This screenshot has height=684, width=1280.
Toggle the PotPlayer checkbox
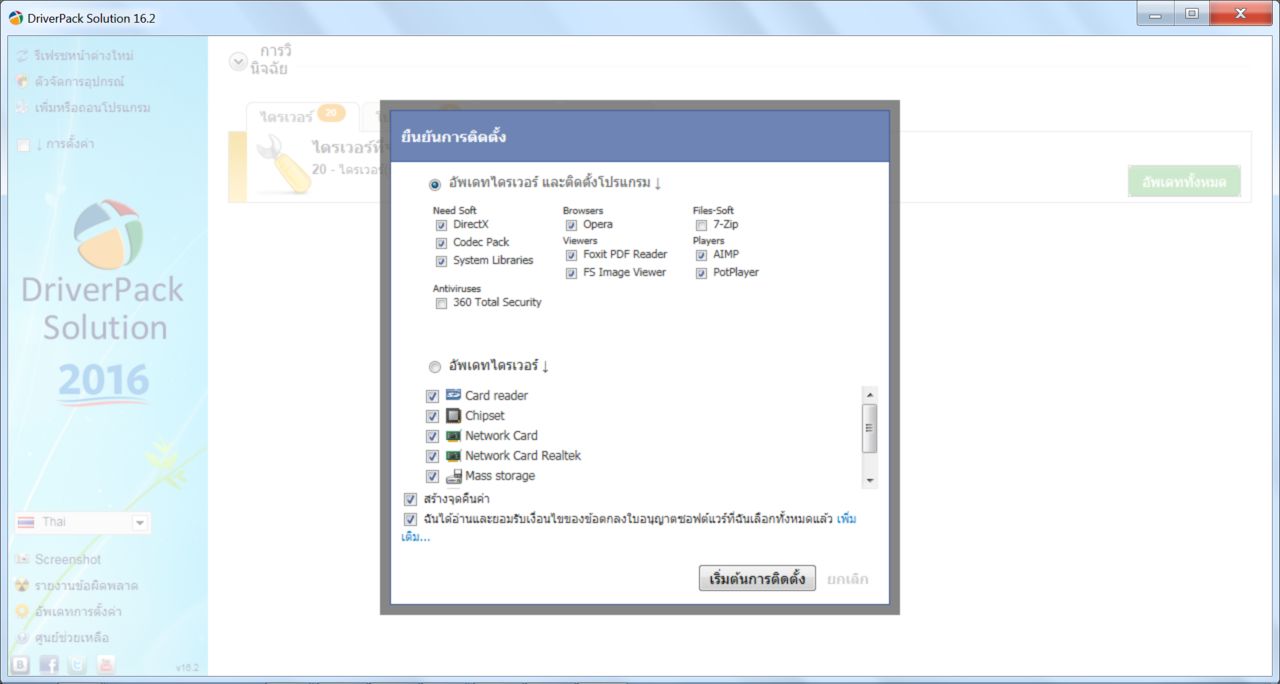click(x=701, y=273)
